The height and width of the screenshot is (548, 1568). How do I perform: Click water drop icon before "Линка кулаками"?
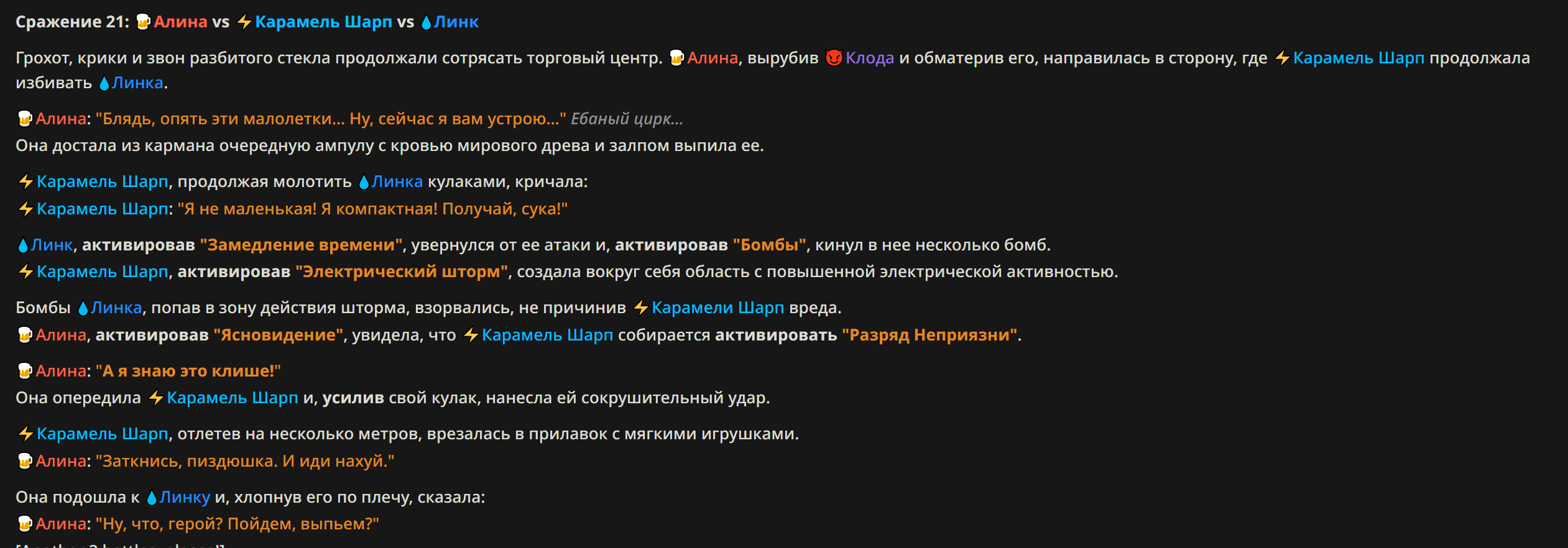(364, 181)
